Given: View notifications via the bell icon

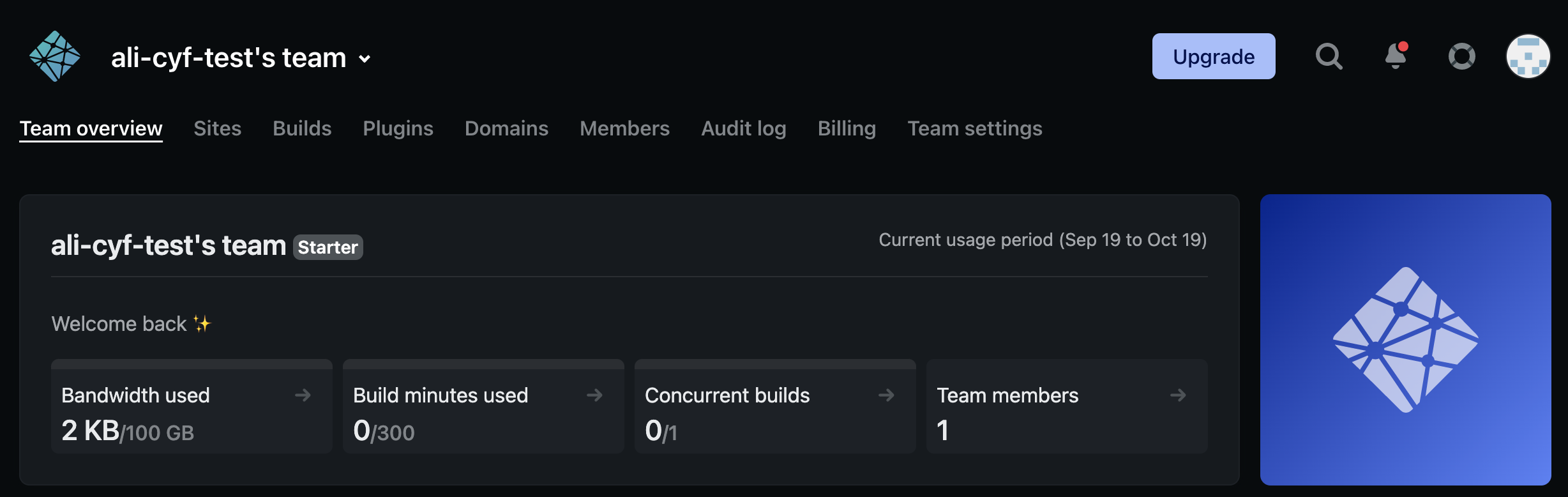Looking at the screenshot, I should (x=1395, y=56).
